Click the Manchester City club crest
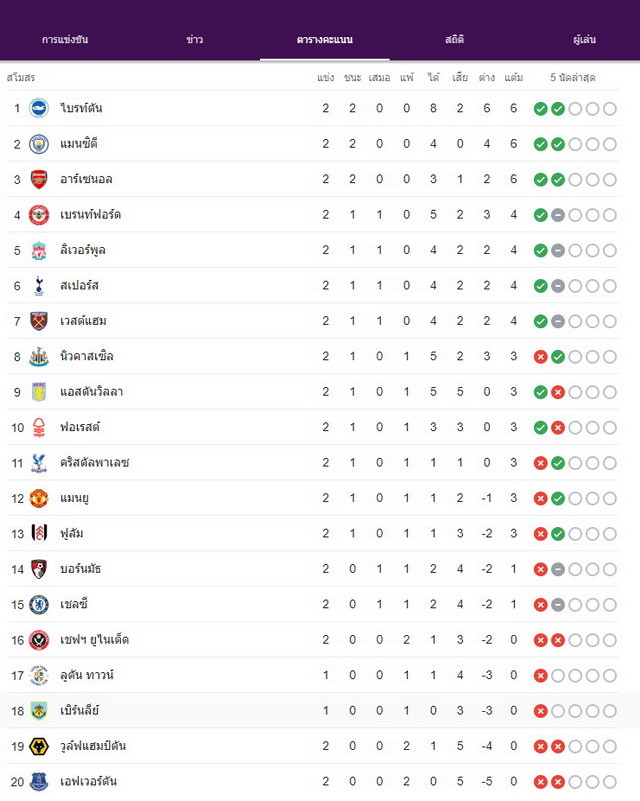 [39, 144]
